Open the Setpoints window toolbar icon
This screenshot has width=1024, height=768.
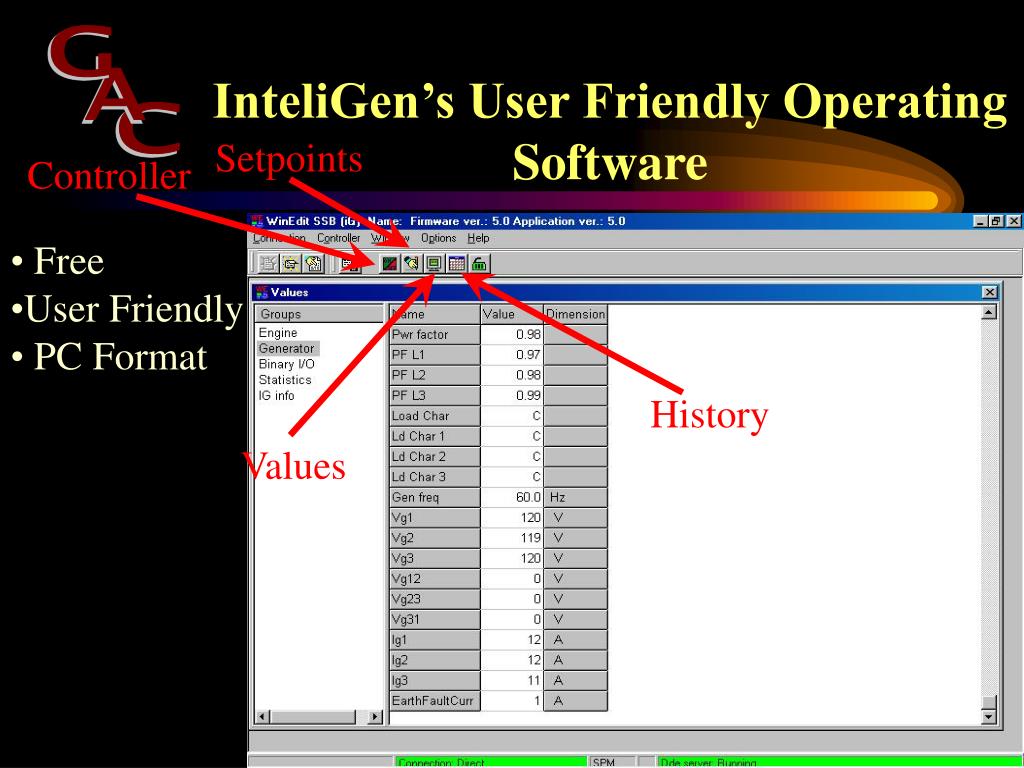411,264
